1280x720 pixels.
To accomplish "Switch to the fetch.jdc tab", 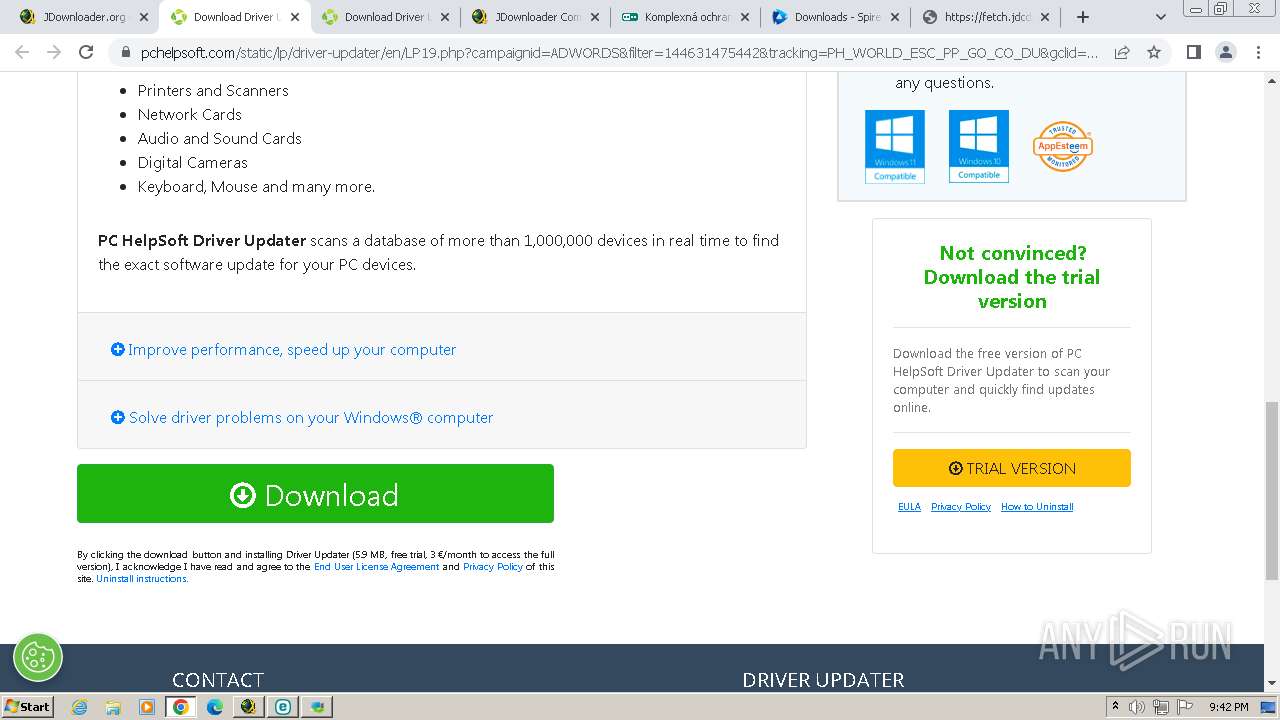I will tap(986, 17).
